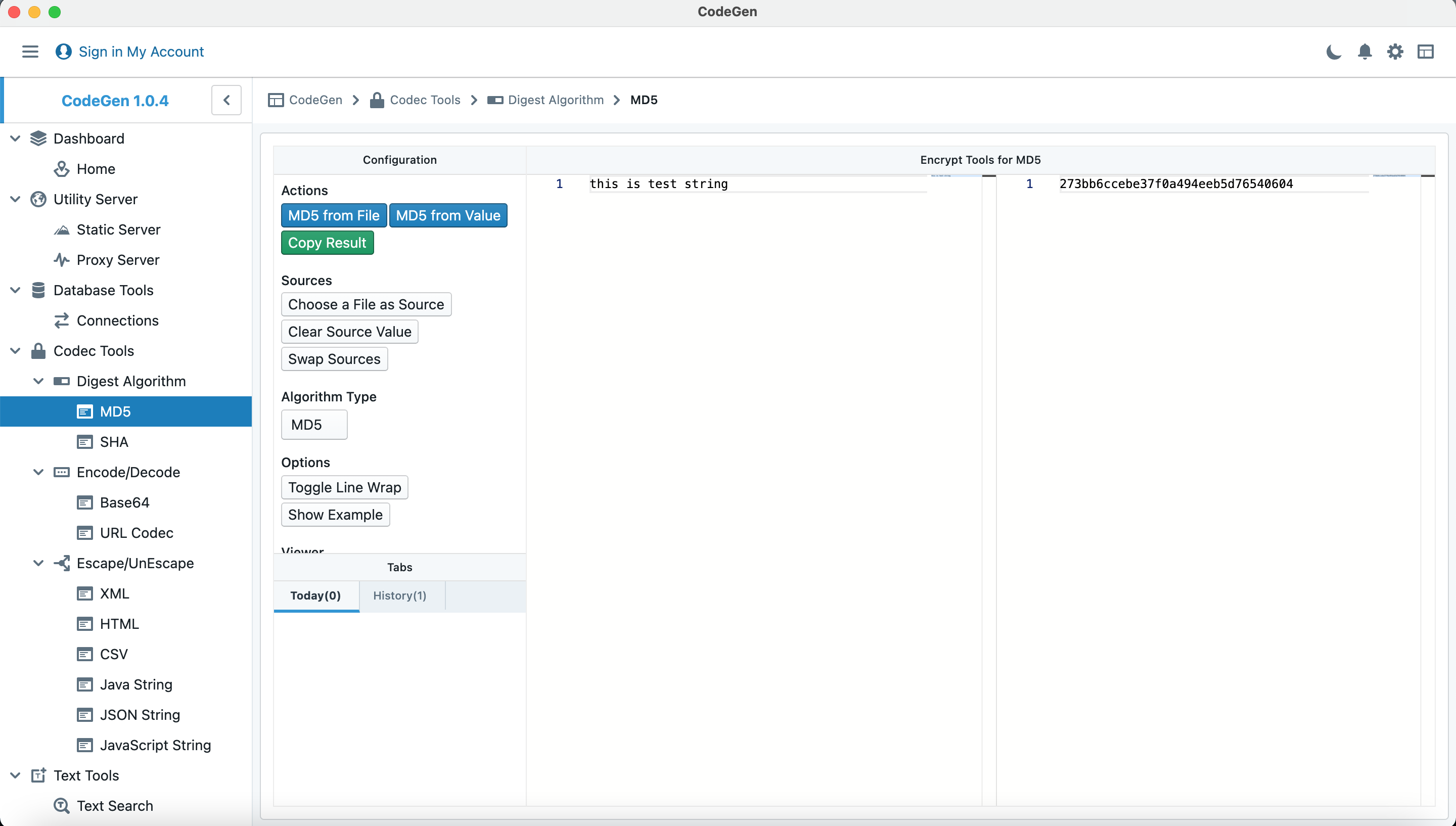Open the Proxy Server utility
This screenshot has width=1456, height=826.
click(119, 259)
